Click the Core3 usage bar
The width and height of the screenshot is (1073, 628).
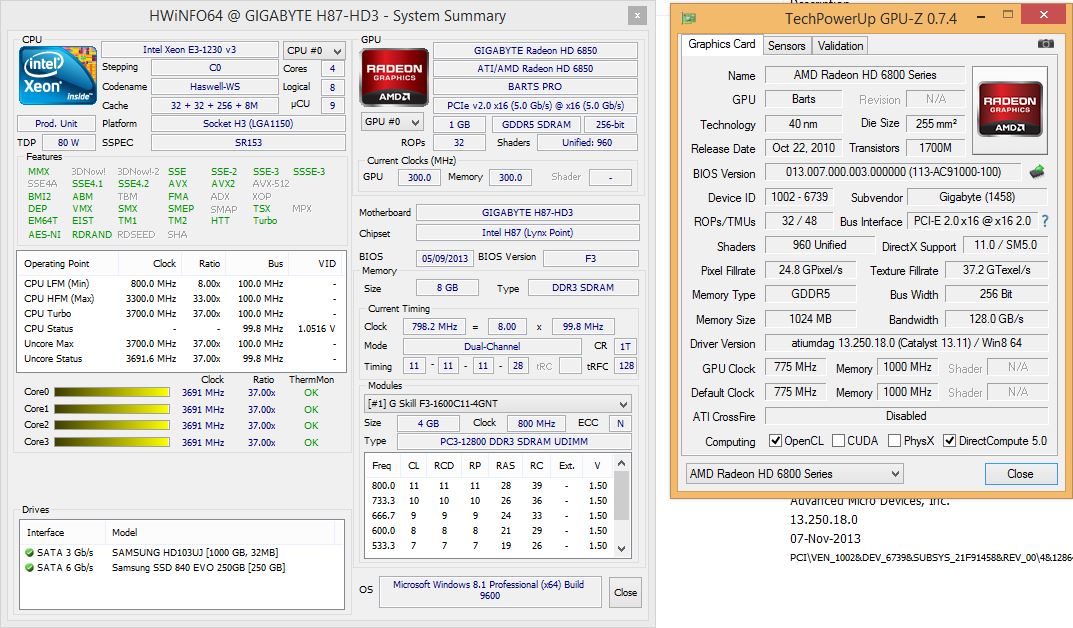[112, 442]
